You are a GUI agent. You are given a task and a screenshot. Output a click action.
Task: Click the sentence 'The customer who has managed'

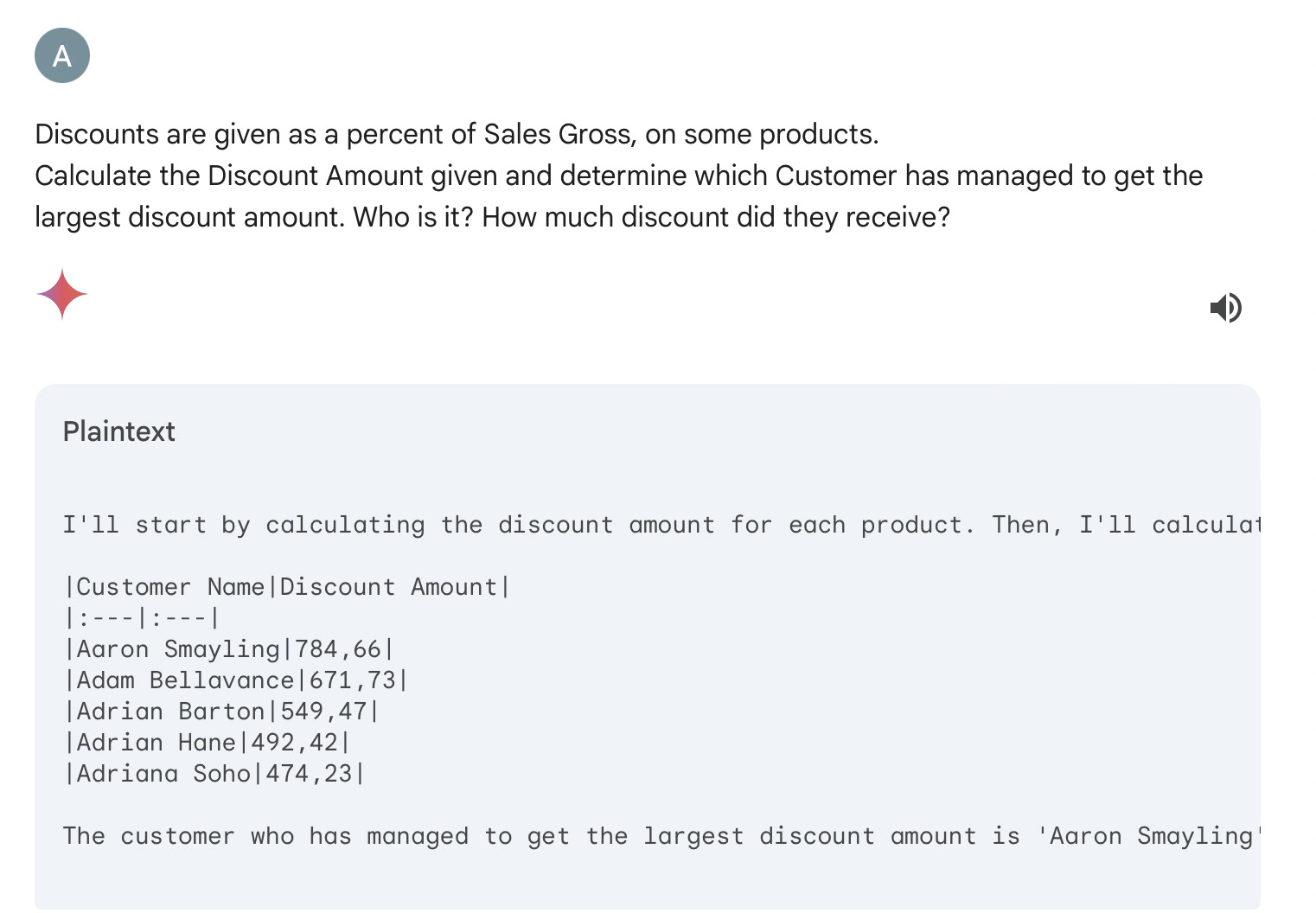point(661,836)
